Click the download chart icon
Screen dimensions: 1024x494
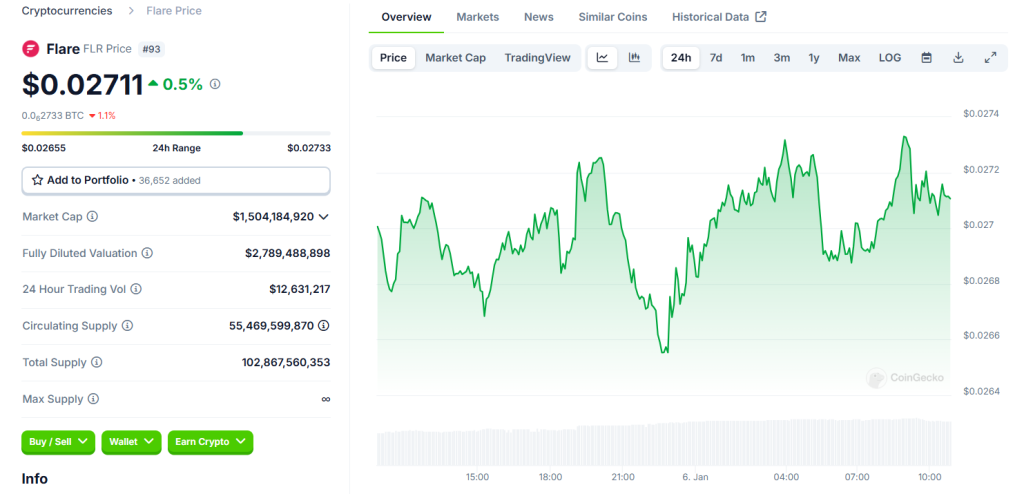tap(958, 58)
